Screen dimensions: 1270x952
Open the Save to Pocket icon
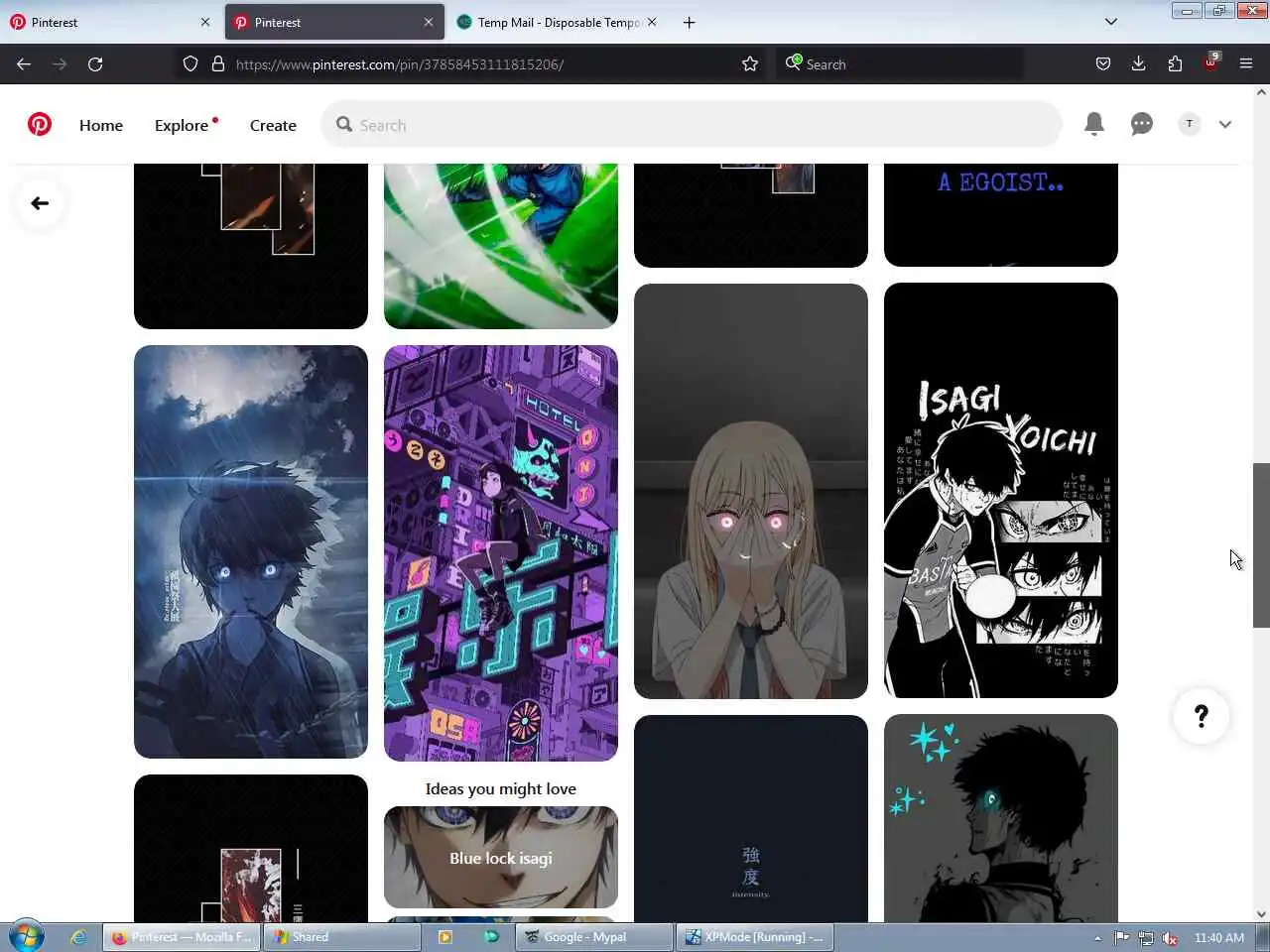1102,63
